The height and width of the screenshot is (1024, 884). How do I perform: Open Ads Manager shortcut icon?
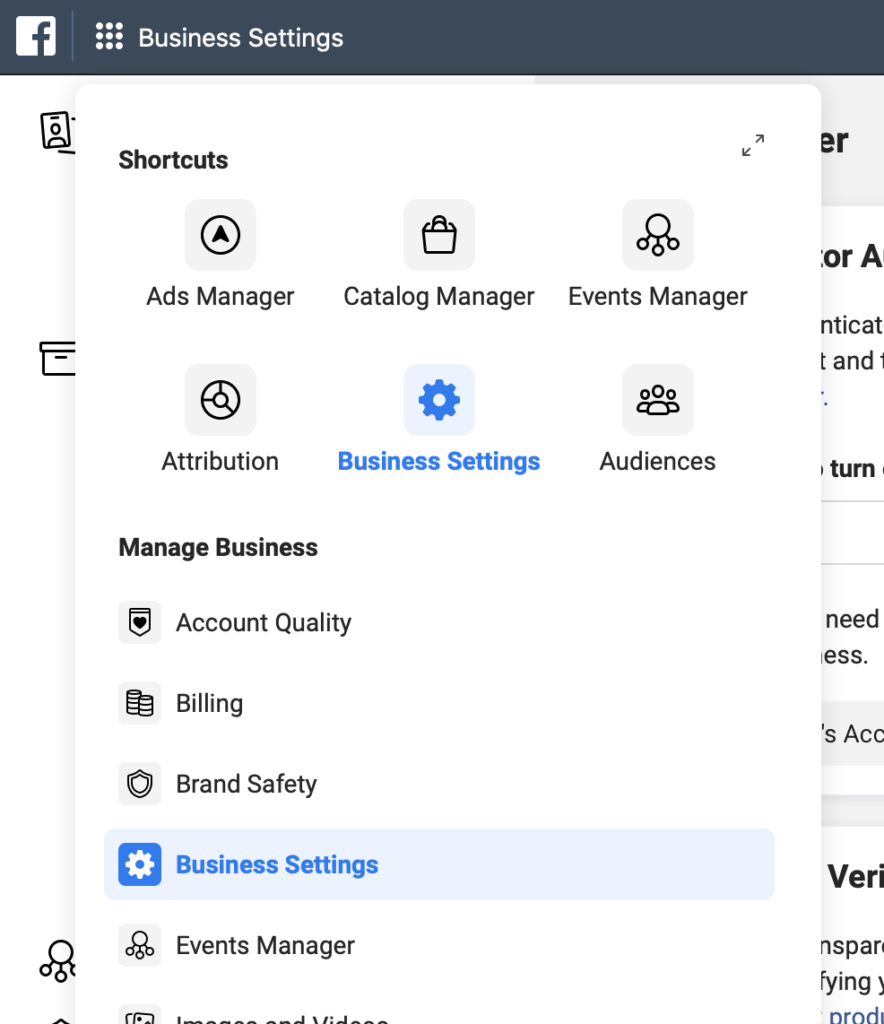(x=220, y=235)
